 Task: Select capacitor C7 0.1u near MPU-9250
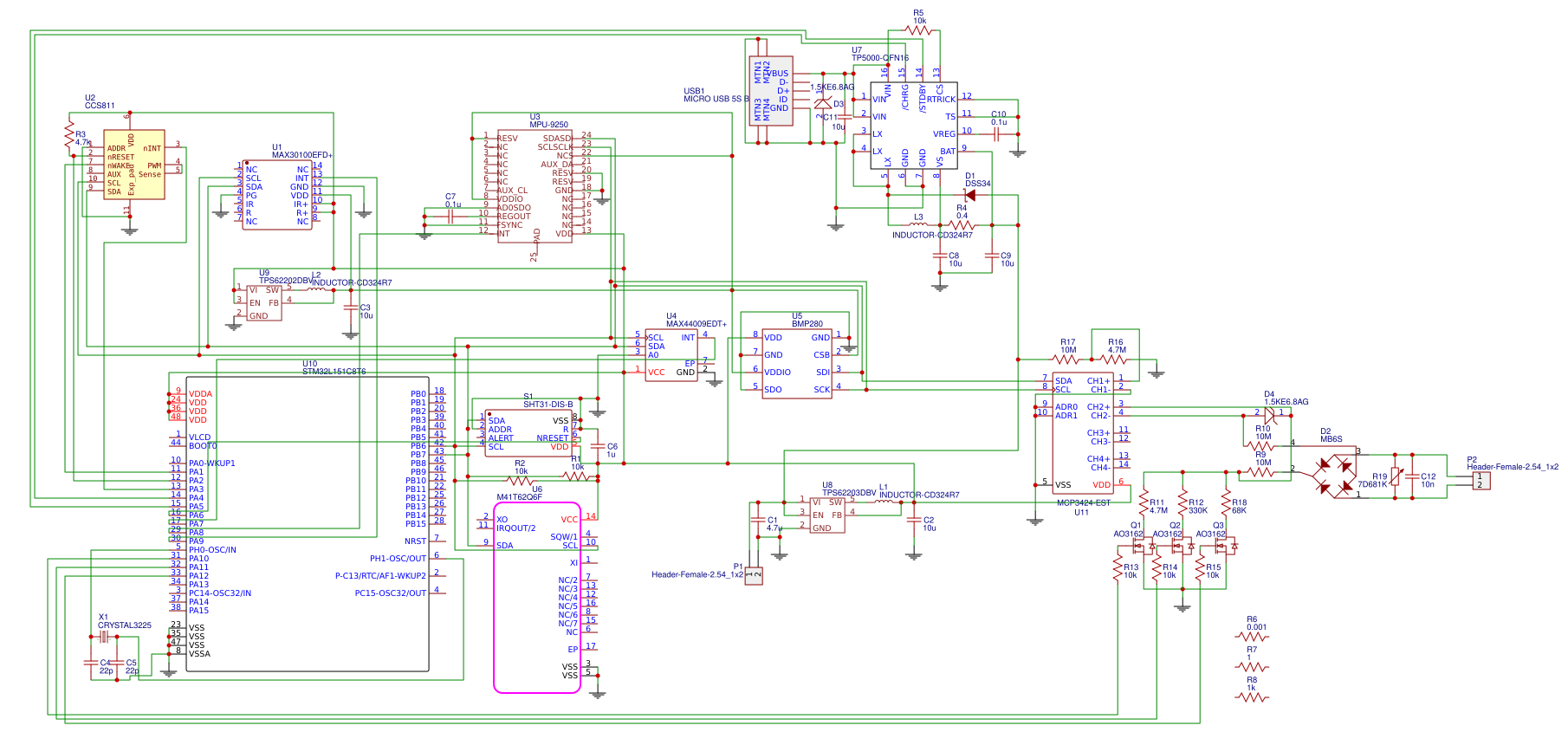pos(450,217)
